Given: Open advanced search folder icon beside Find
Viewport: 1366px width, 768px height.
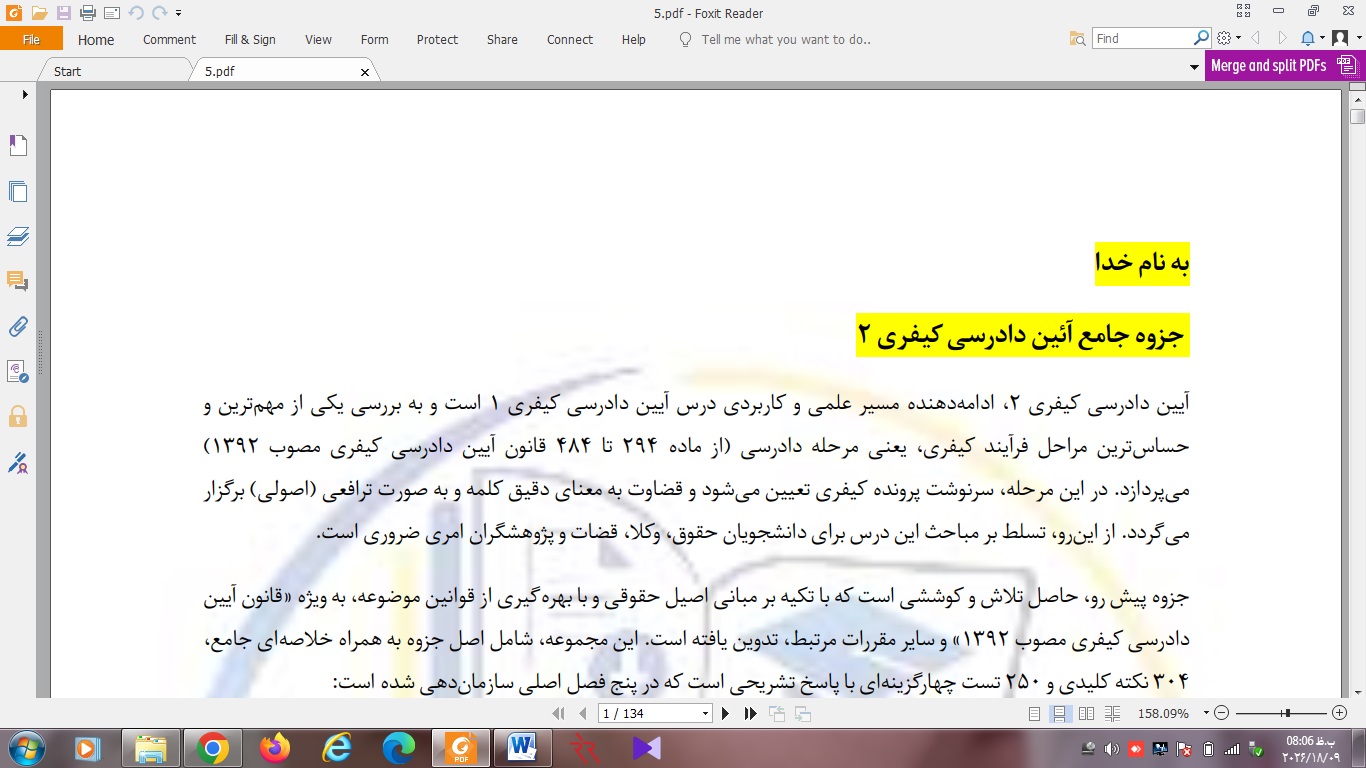Looking at the screenshot, I should [1077, 39].
